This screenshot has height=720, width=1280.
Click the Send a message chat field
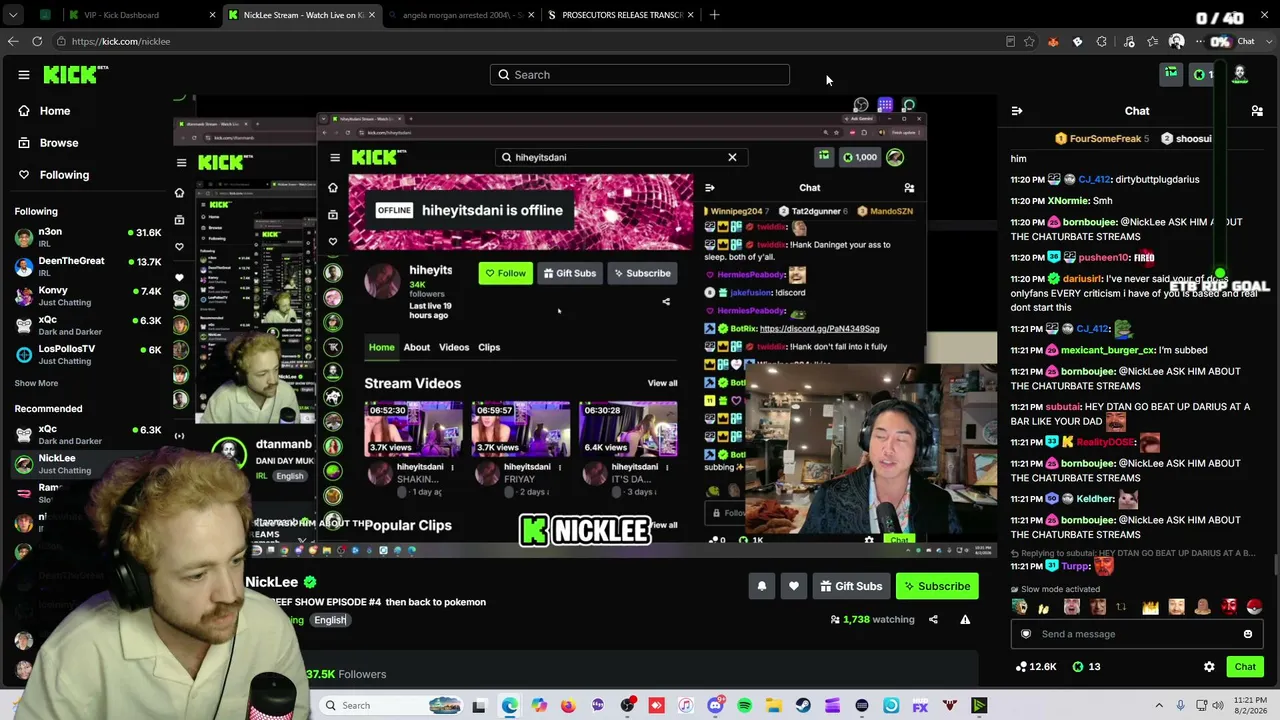(x=1137, y=634)
